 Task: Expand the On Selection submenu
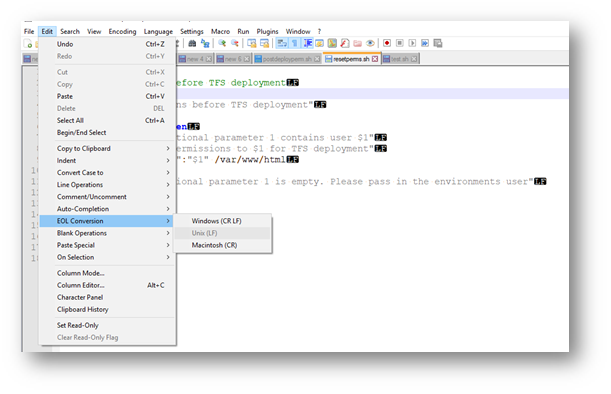click(107, 257)
